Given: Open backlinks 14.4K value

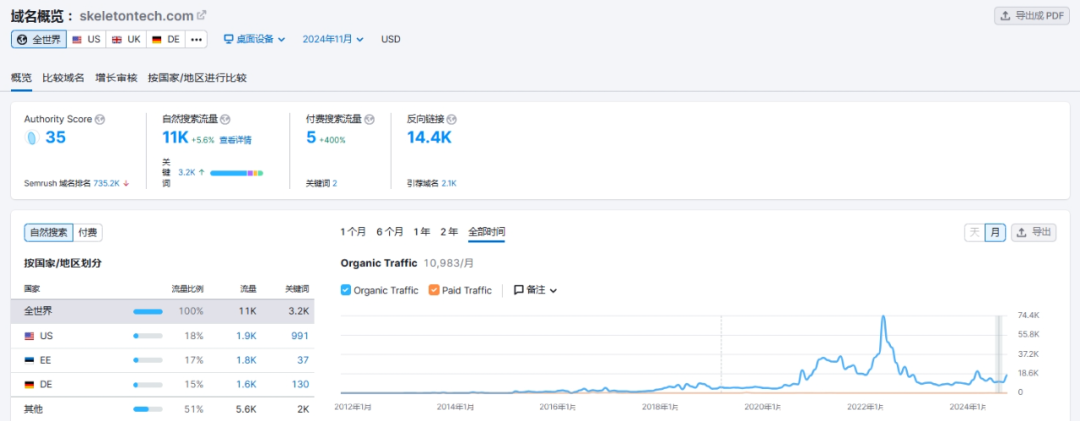Looking at the screenshot, I should tap(429, 137).
